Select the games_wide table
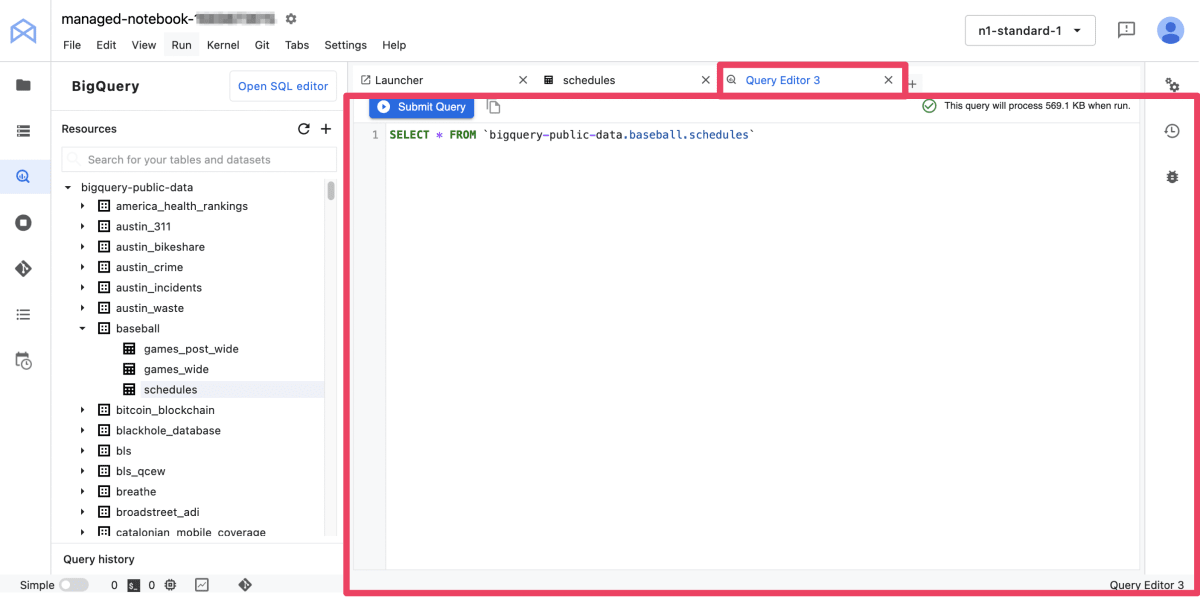Viewport: 1200px width, 612px height. click(x=176, y=369)
